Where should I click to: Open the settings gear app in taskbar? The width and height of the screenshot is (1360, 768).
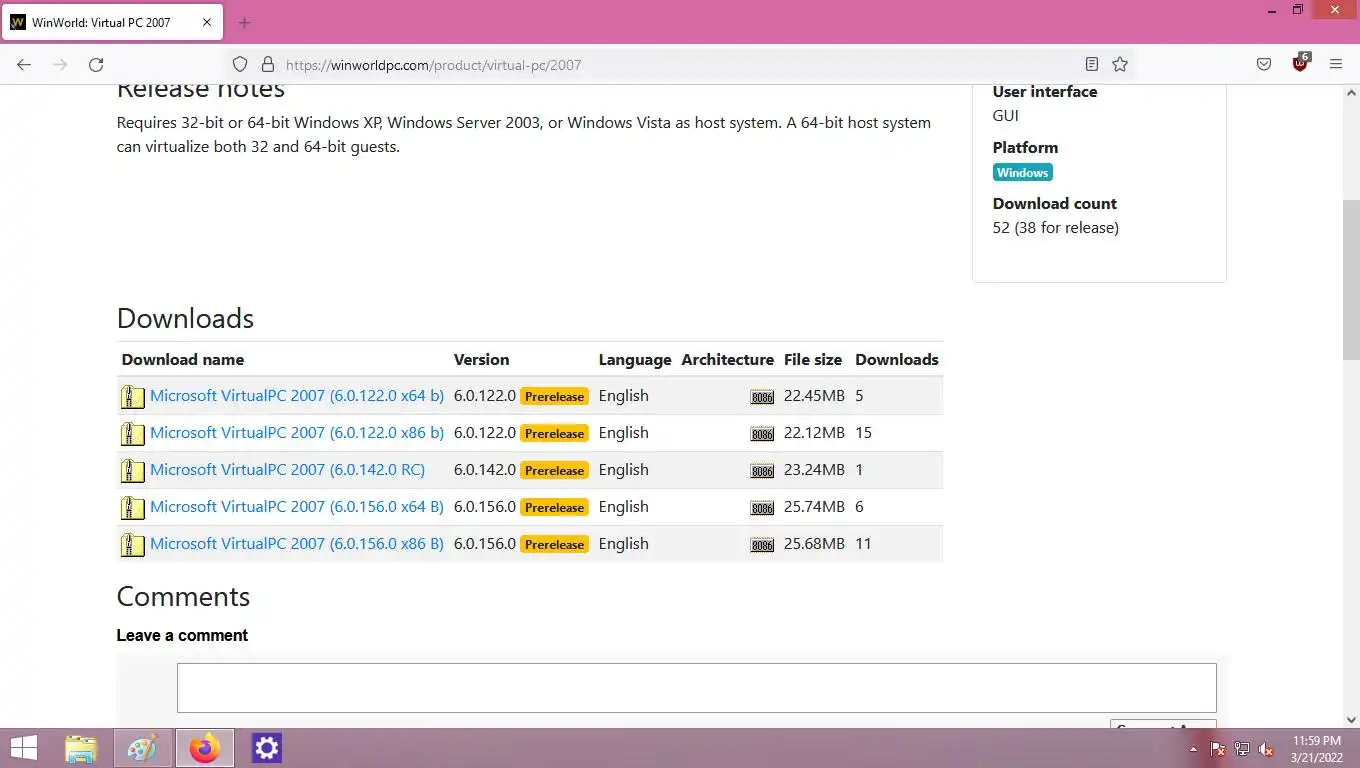click(x=267, y=748)
